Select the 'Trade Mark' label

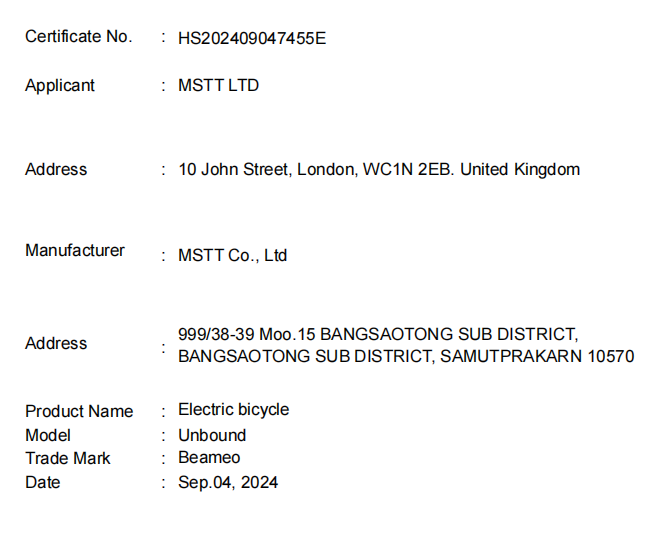[x=68, y=459]
